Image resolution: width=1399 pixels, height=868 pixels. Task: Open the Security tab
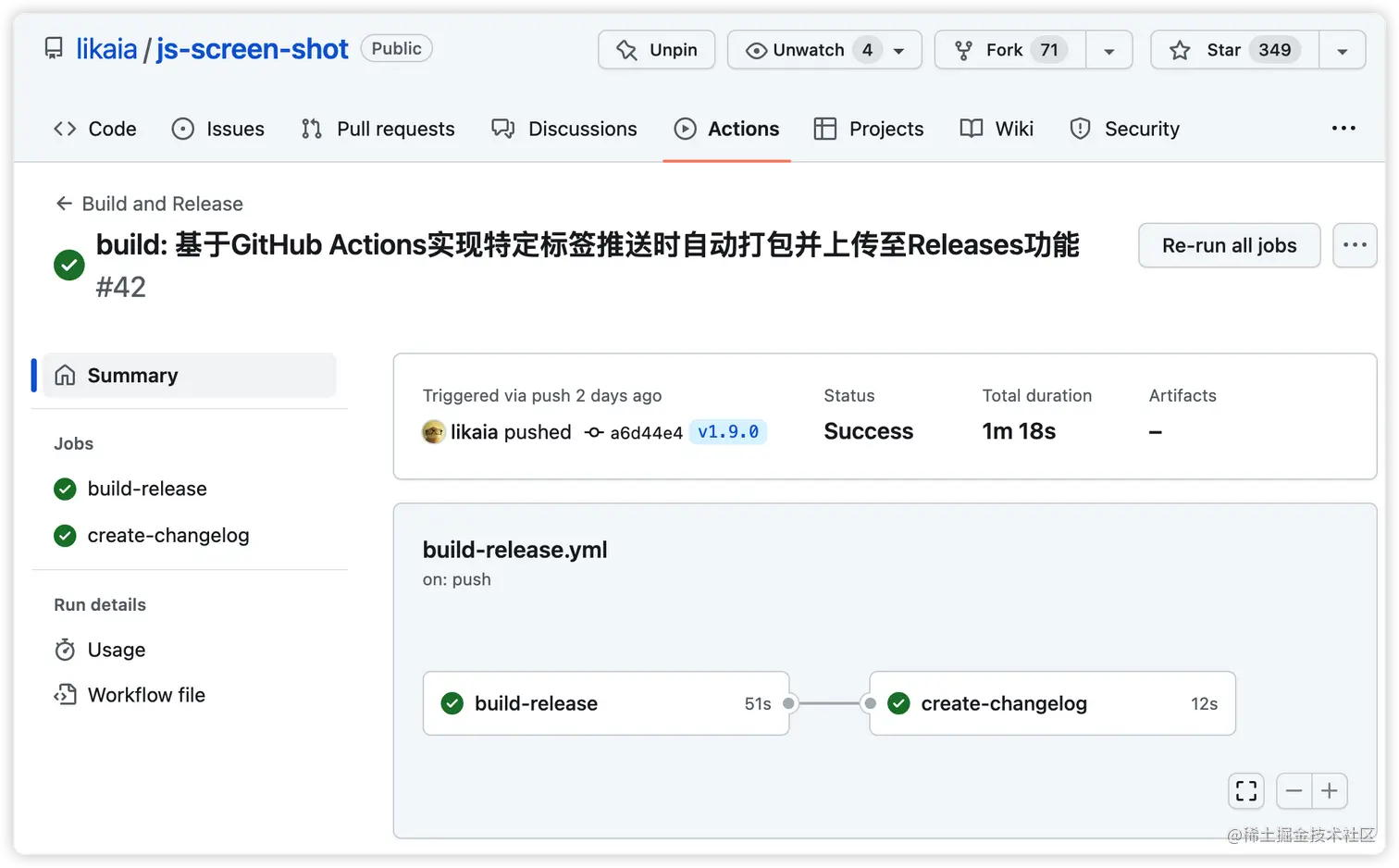pyautogui.click(x=1124, y=129)
